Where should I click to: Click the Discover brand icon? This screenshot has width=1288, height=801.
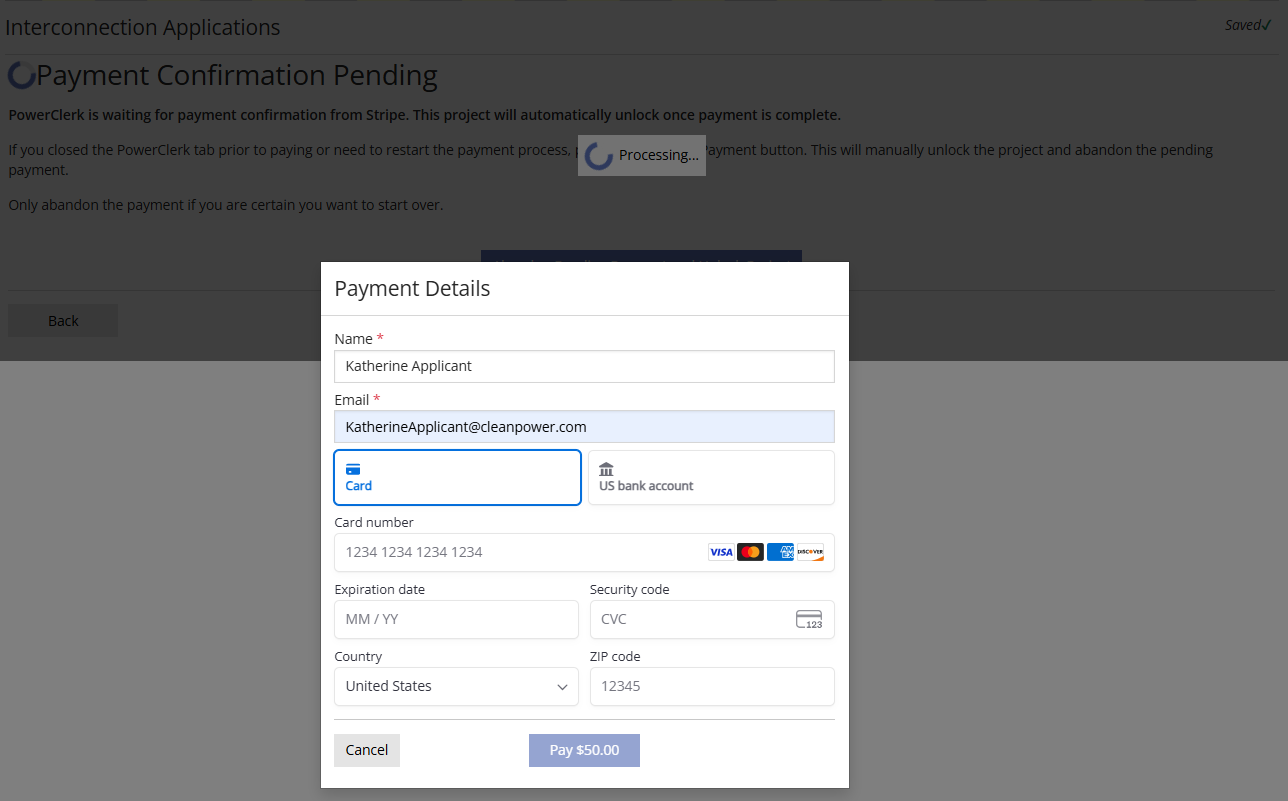tap(809, 551)
